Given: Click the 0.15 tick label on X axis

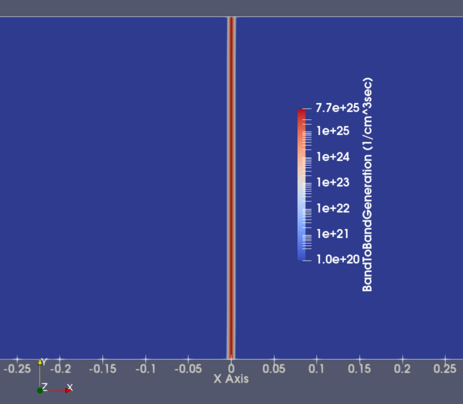Looking at the screenshot, I should [359, 369].
